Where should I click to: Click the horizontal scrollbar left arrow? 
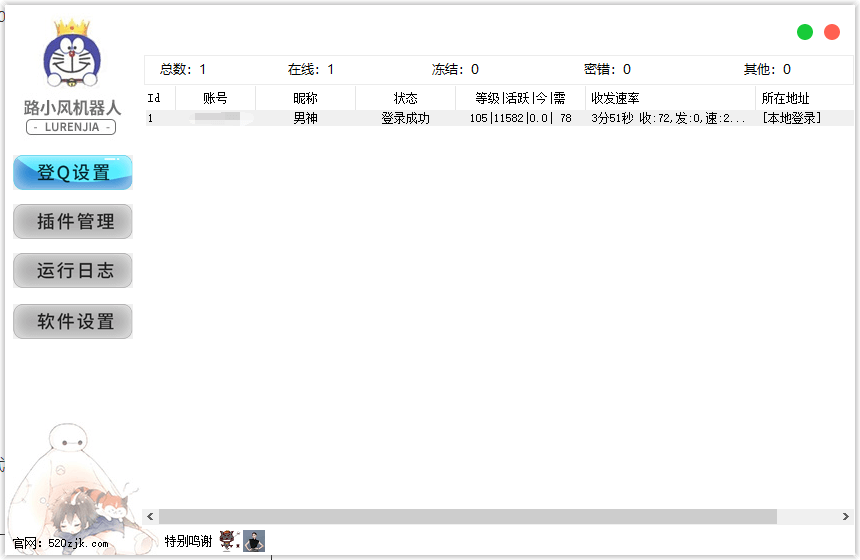coord(150,517)
